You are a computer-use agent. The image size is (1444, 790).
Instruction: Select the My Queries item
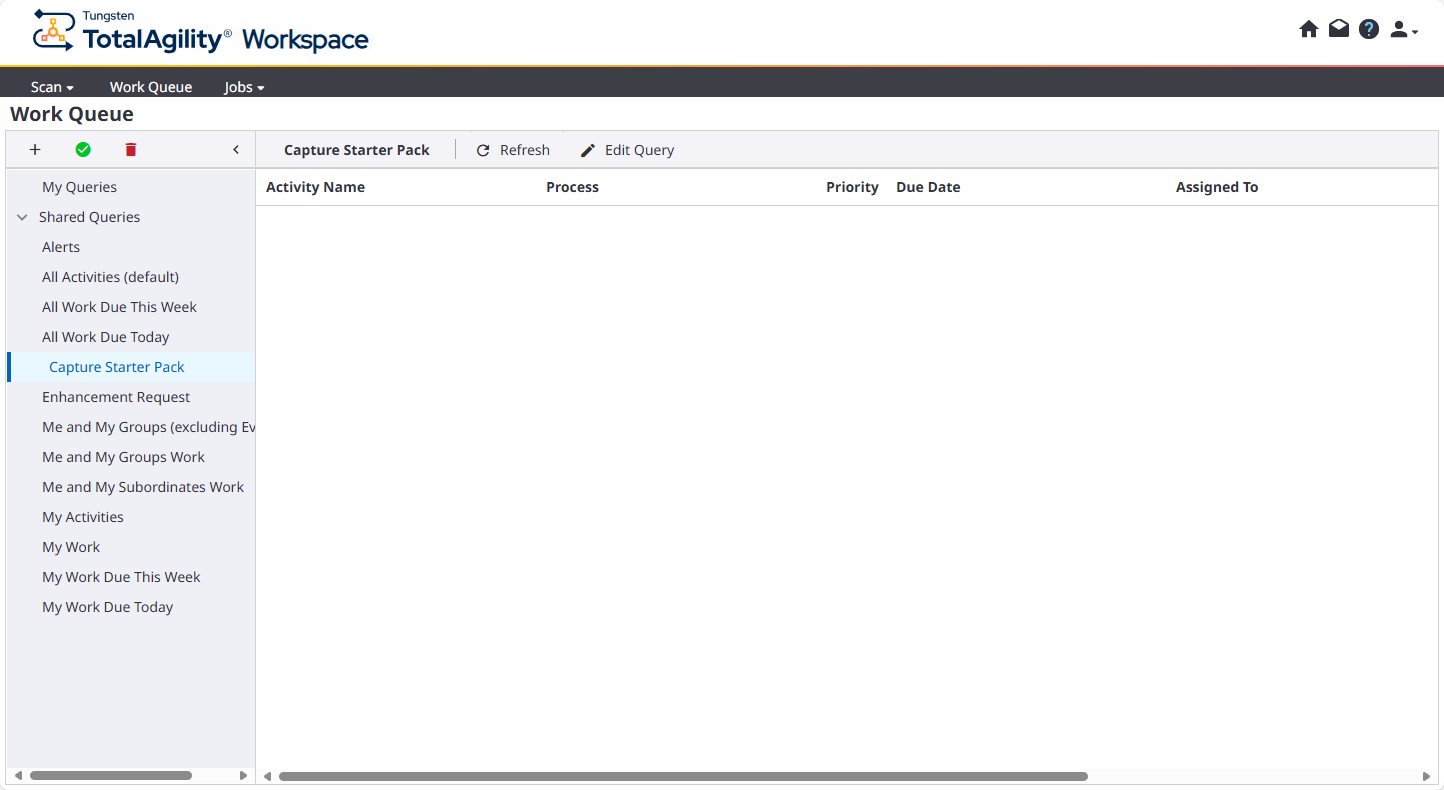click(79, 187)
